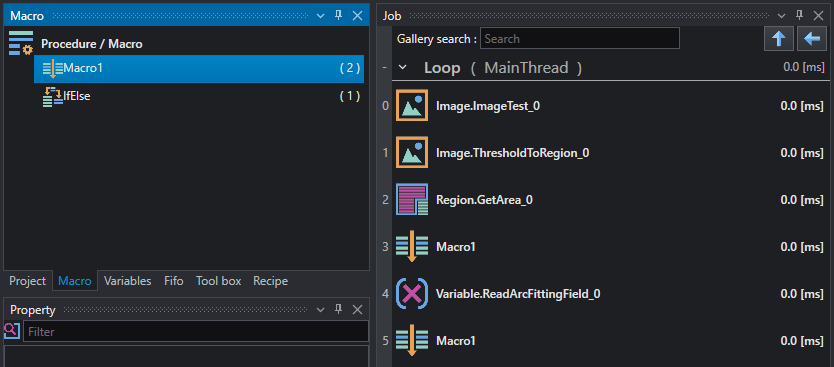Click the property filter search icon
834x367 pixels.
(12, 330)
